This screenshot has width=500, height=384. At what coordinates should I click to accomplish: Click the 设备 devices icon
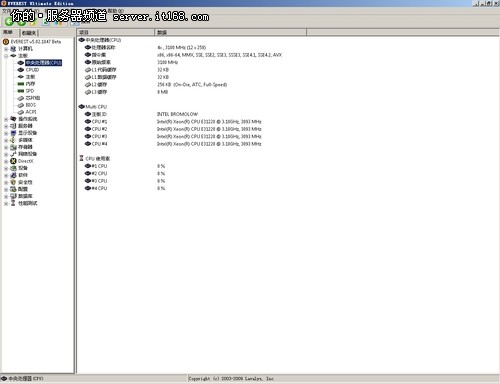(13, 168)
